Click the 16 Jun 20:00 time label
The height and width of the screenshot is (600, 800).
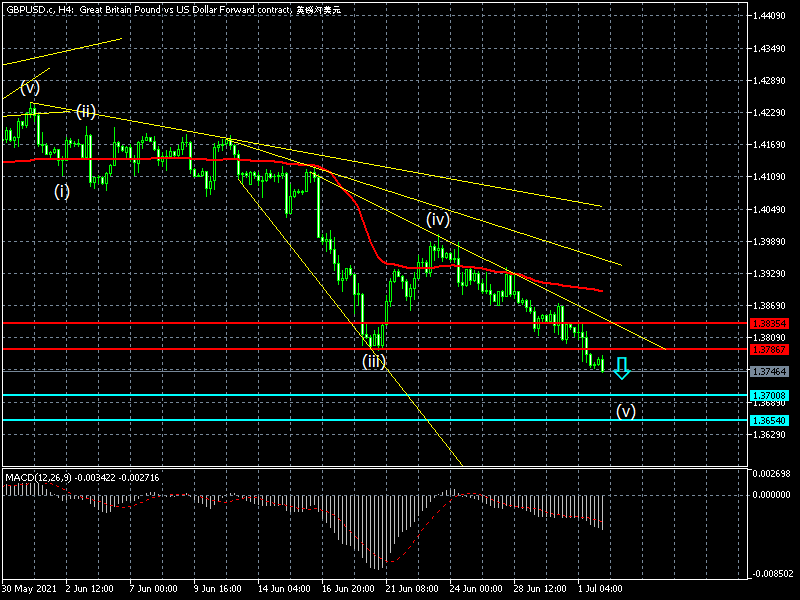pos(348,589)
